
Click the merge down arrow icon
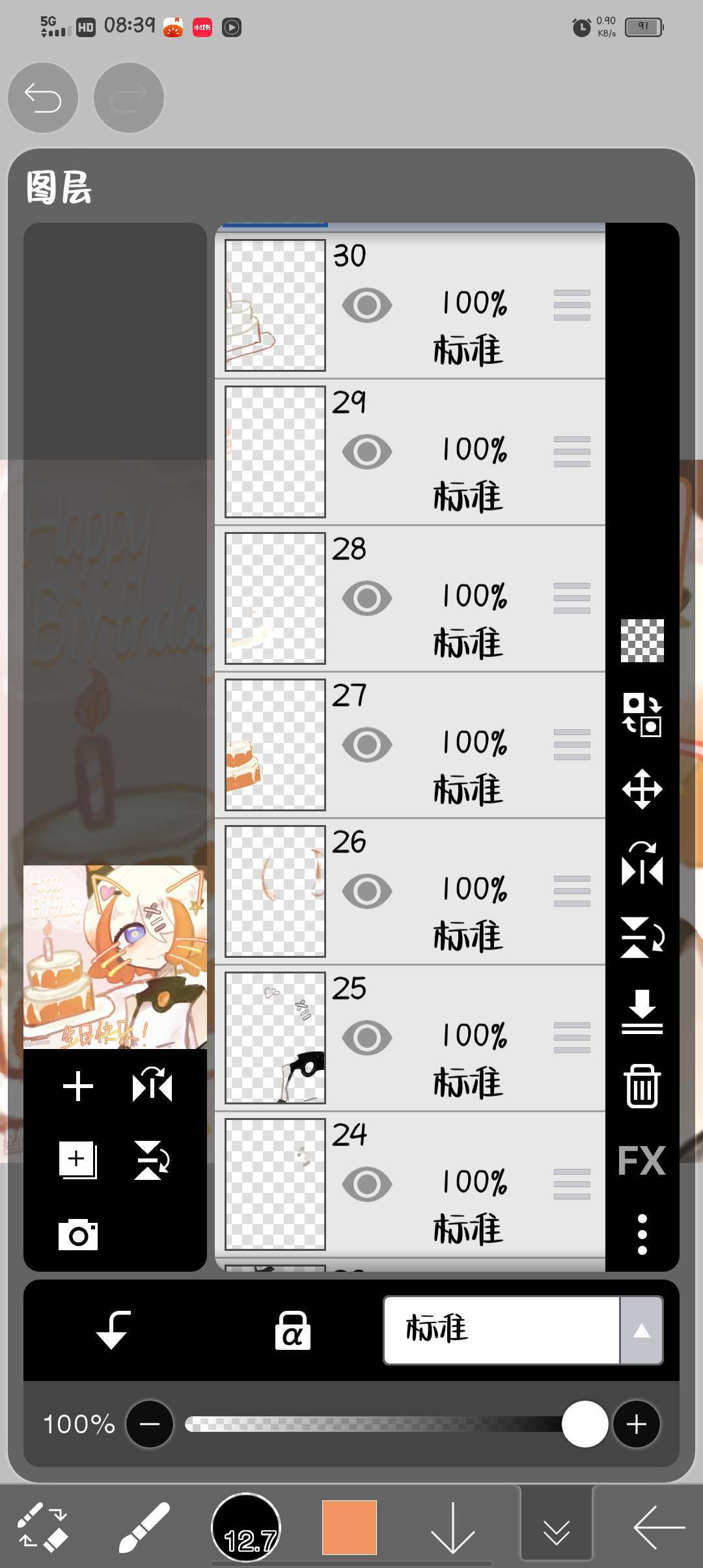tap(642, 1012)
